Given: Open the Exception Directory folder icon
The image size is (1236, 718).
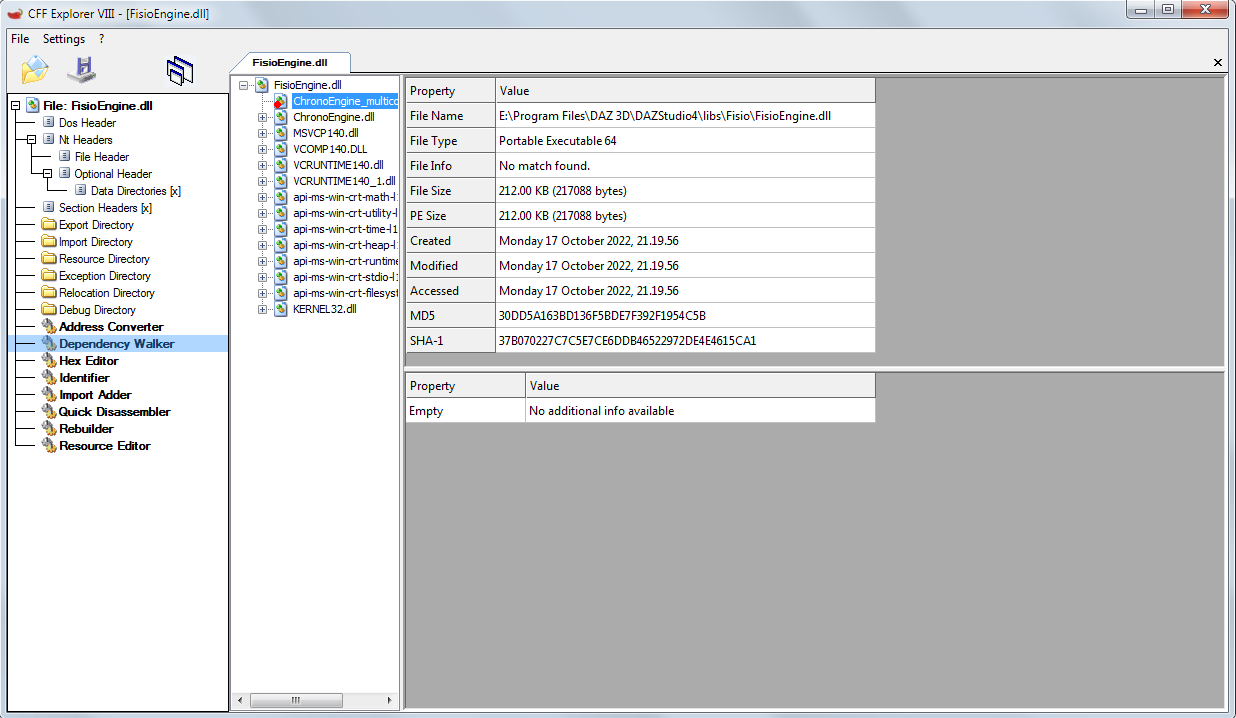Looking at the screenshot, I should point(49,276).
